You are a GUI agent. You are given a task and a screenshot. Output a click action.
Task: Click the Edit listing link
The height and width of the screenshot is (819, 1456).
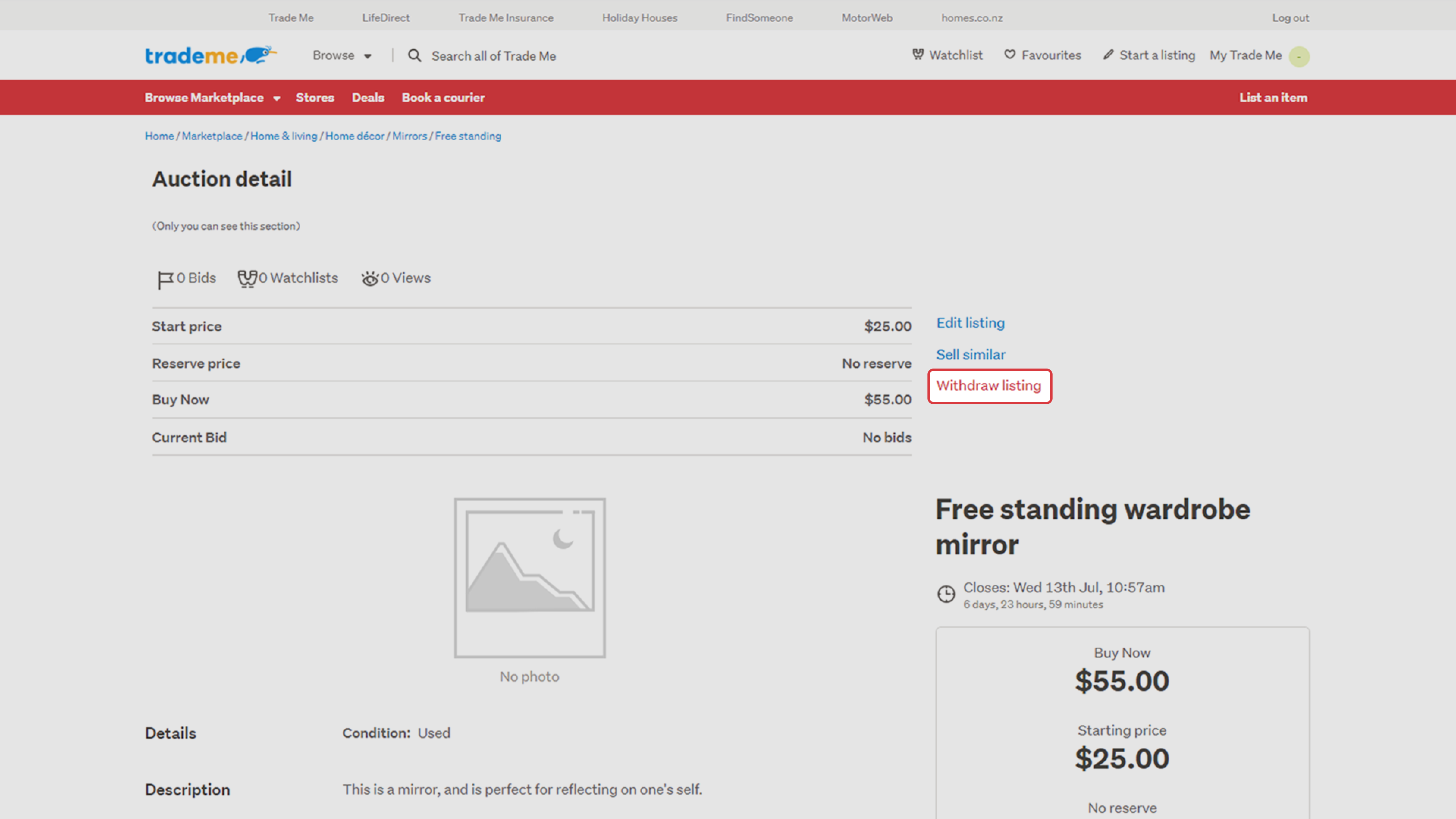(x=971, y=323)
